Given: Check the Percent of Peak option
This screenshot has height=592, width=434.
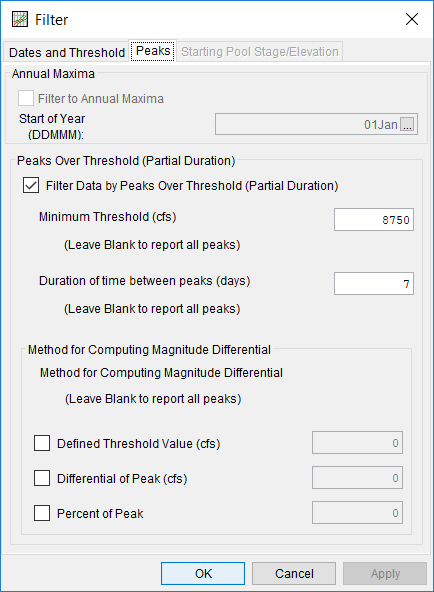Looking at the screenshot, I should tap(42, 513).
